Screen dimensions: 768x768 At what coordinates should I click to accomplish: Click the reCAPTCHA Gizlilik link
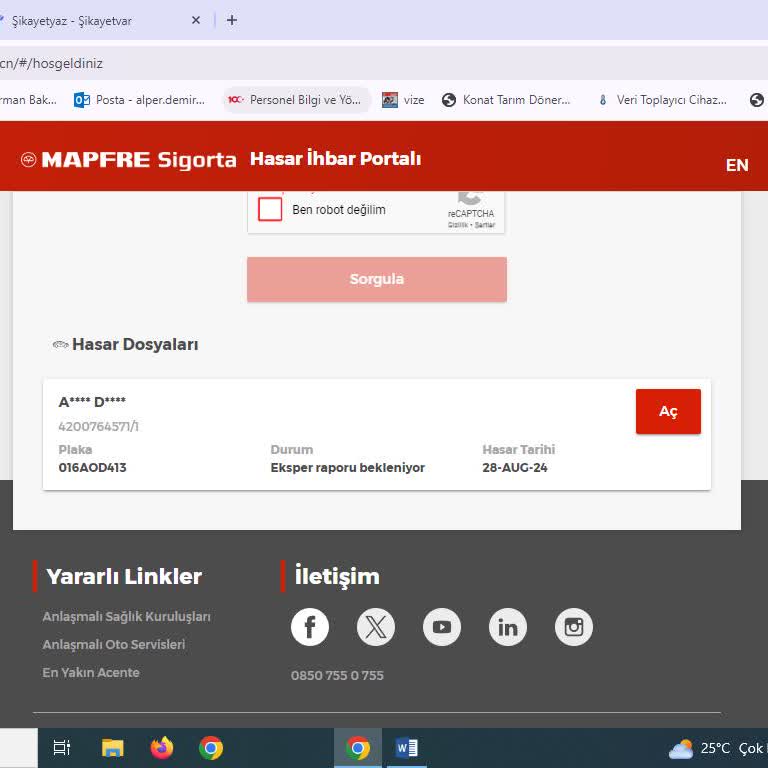pyautogui.click(x=457, y=225)
